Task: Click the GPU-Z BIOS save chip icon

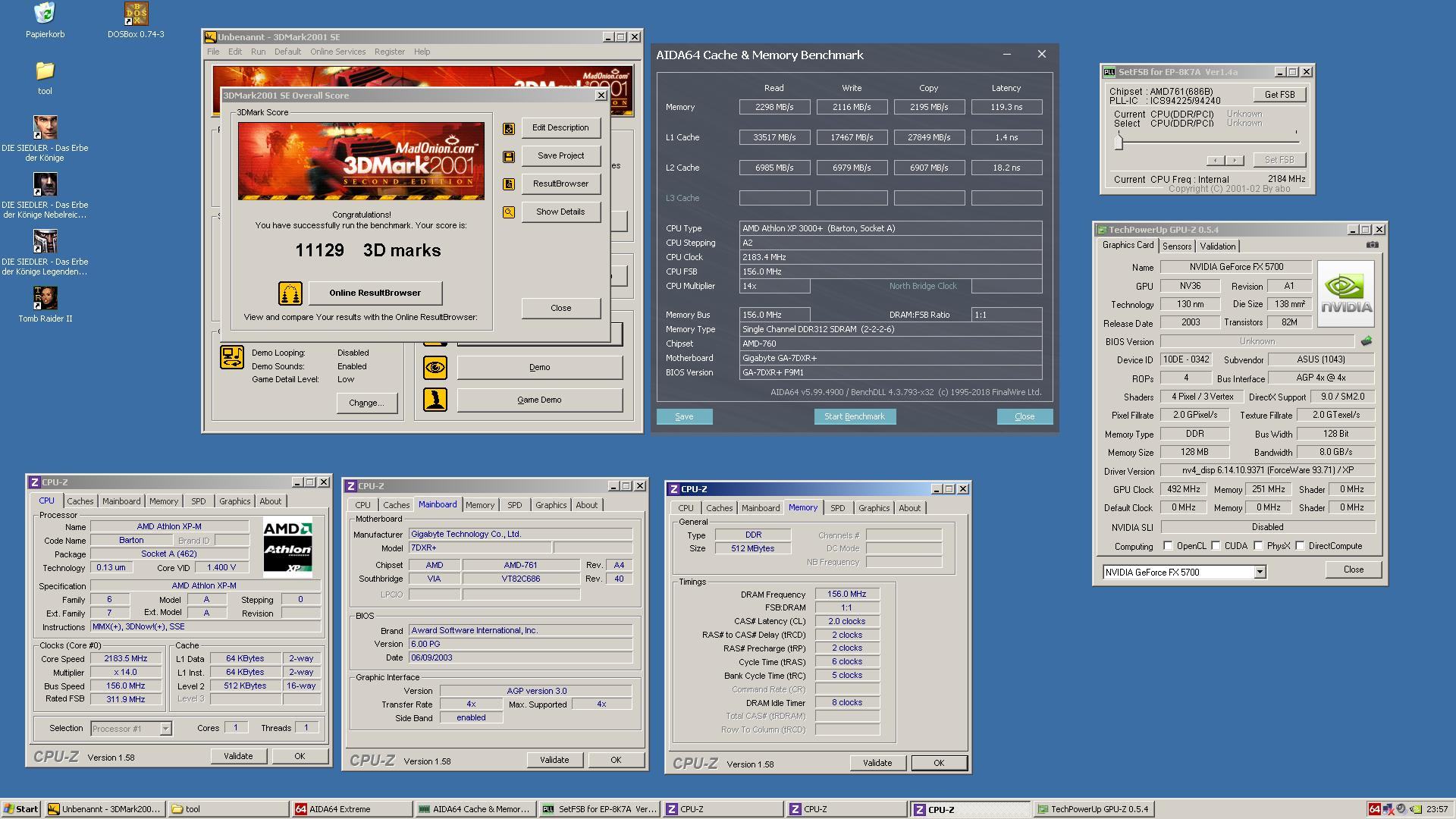Action: [x=1367, y=341]
